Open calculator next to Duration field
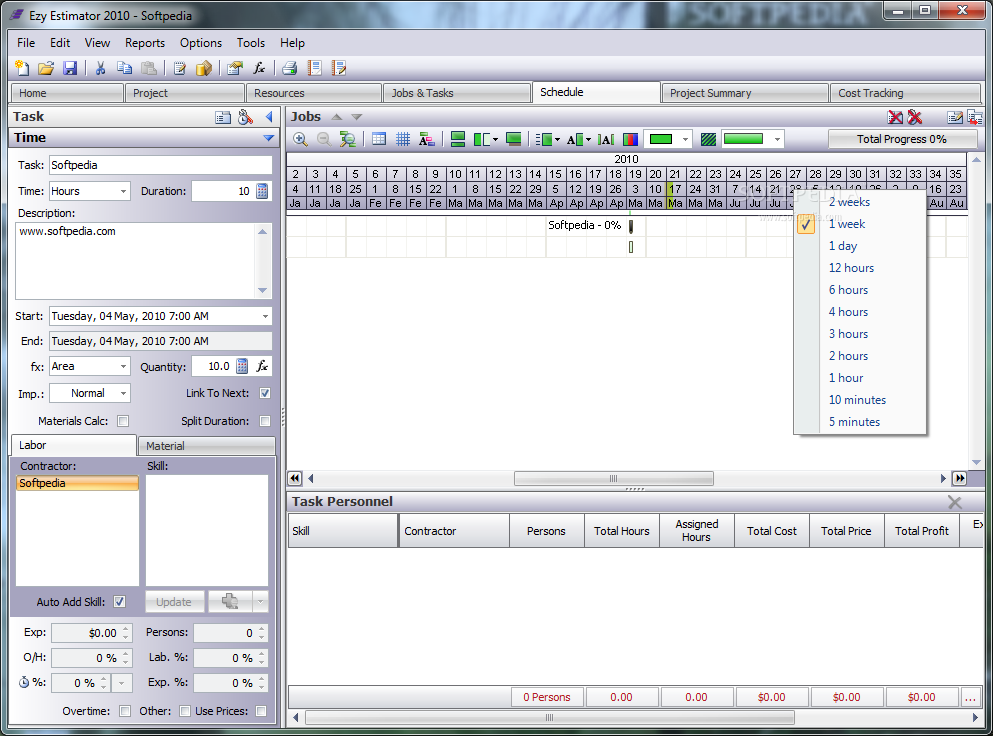Viewport: 993px width, 736px height. point(262,191)
